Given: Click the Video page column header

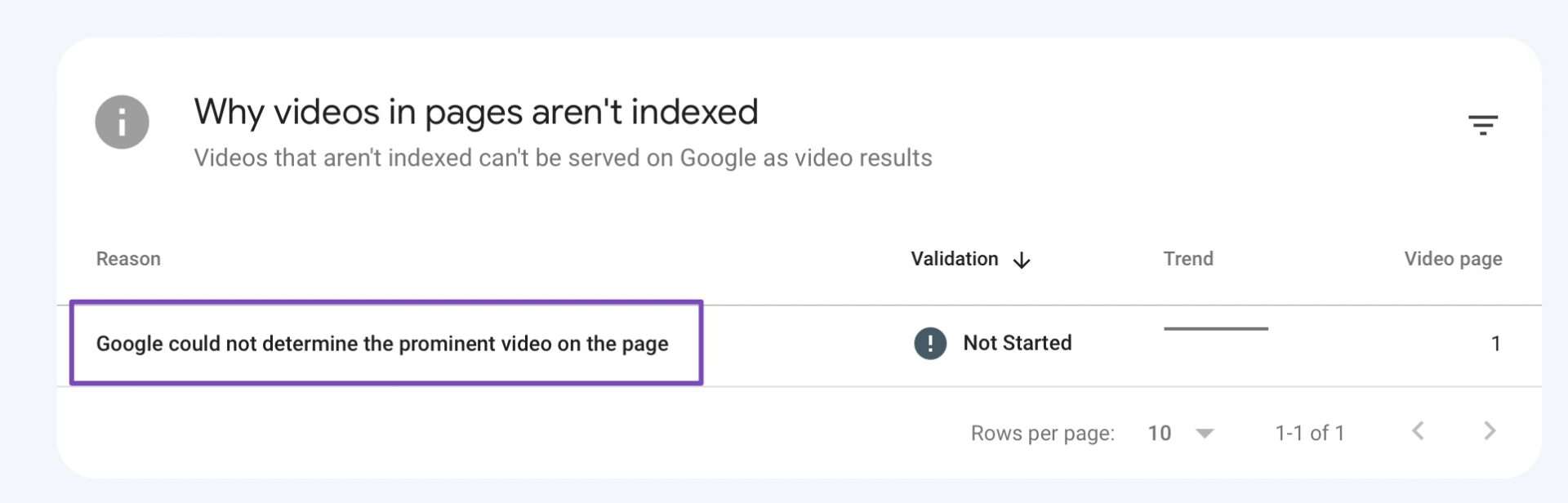Looking at the screenshot, I should (x=1452, y=259).
